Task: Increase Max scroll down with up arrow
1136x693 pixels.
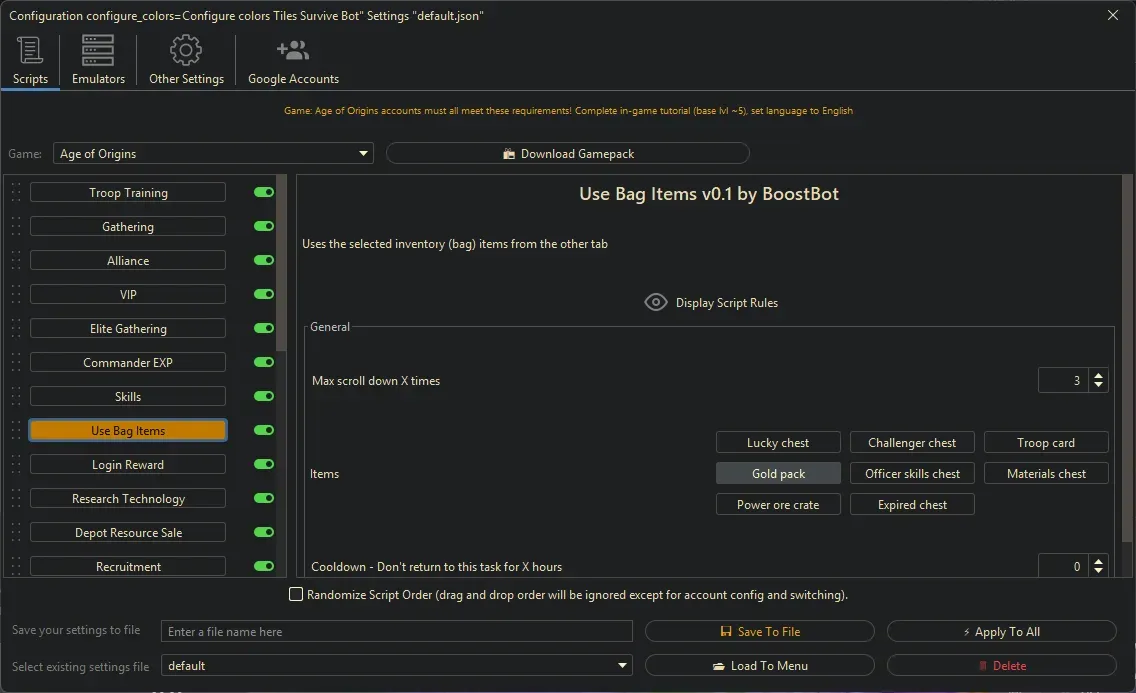Action: pos(1098,375)
